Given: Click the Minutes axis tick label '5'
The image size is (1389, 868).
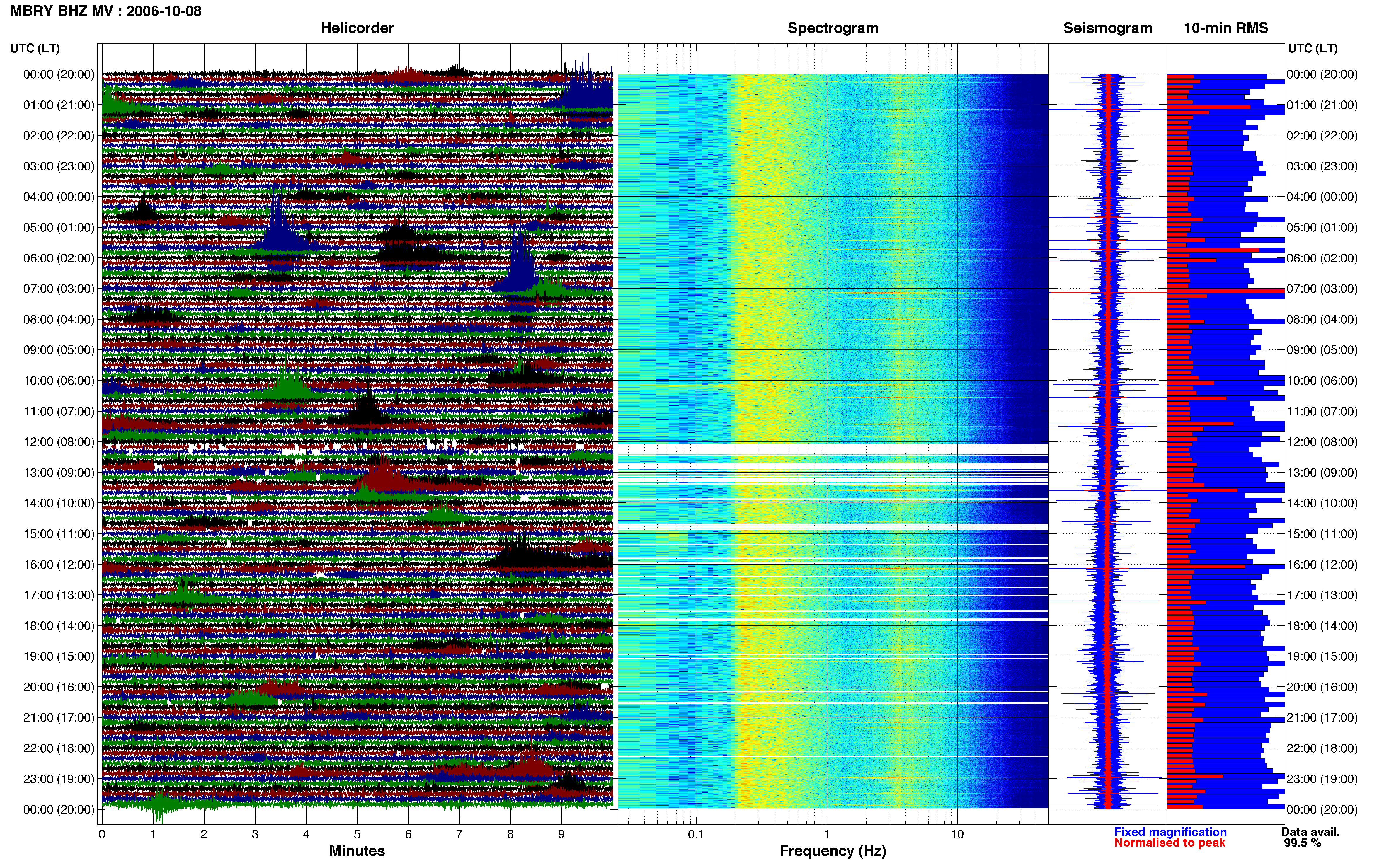Looking at the screenshot, I should pyautogui.click(x=357, y=834).
